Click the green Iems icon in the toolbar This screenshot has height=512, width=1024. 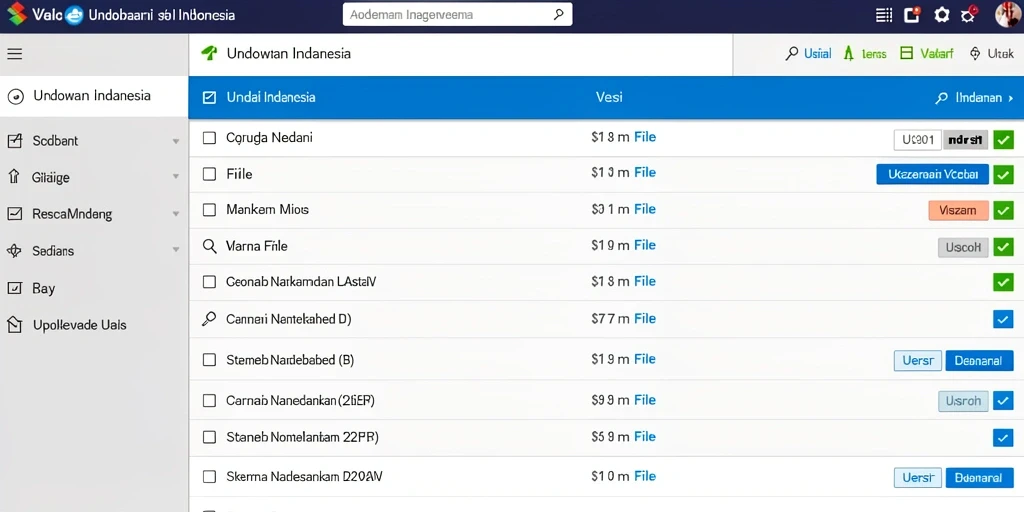(x=848, y=54)
